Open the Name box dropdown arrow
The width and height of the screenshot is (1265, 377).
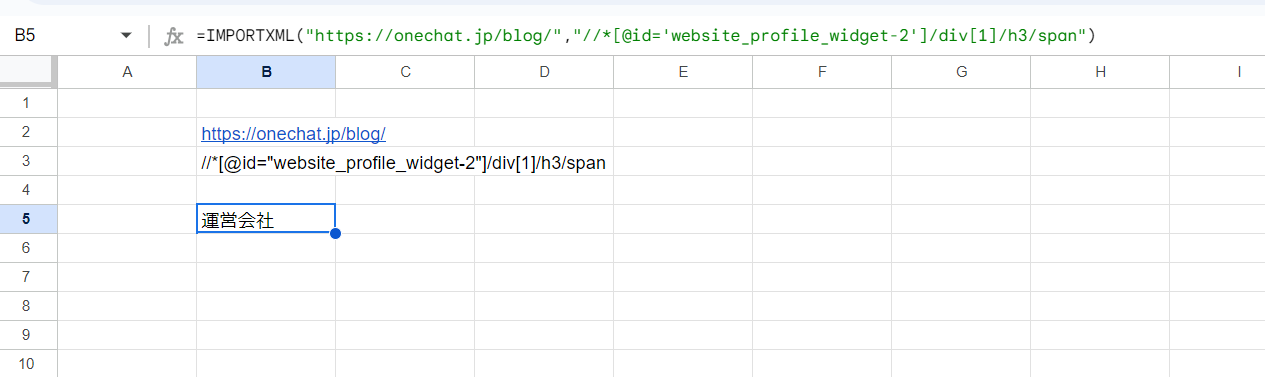pyautogui.click(x=126, y=36)
